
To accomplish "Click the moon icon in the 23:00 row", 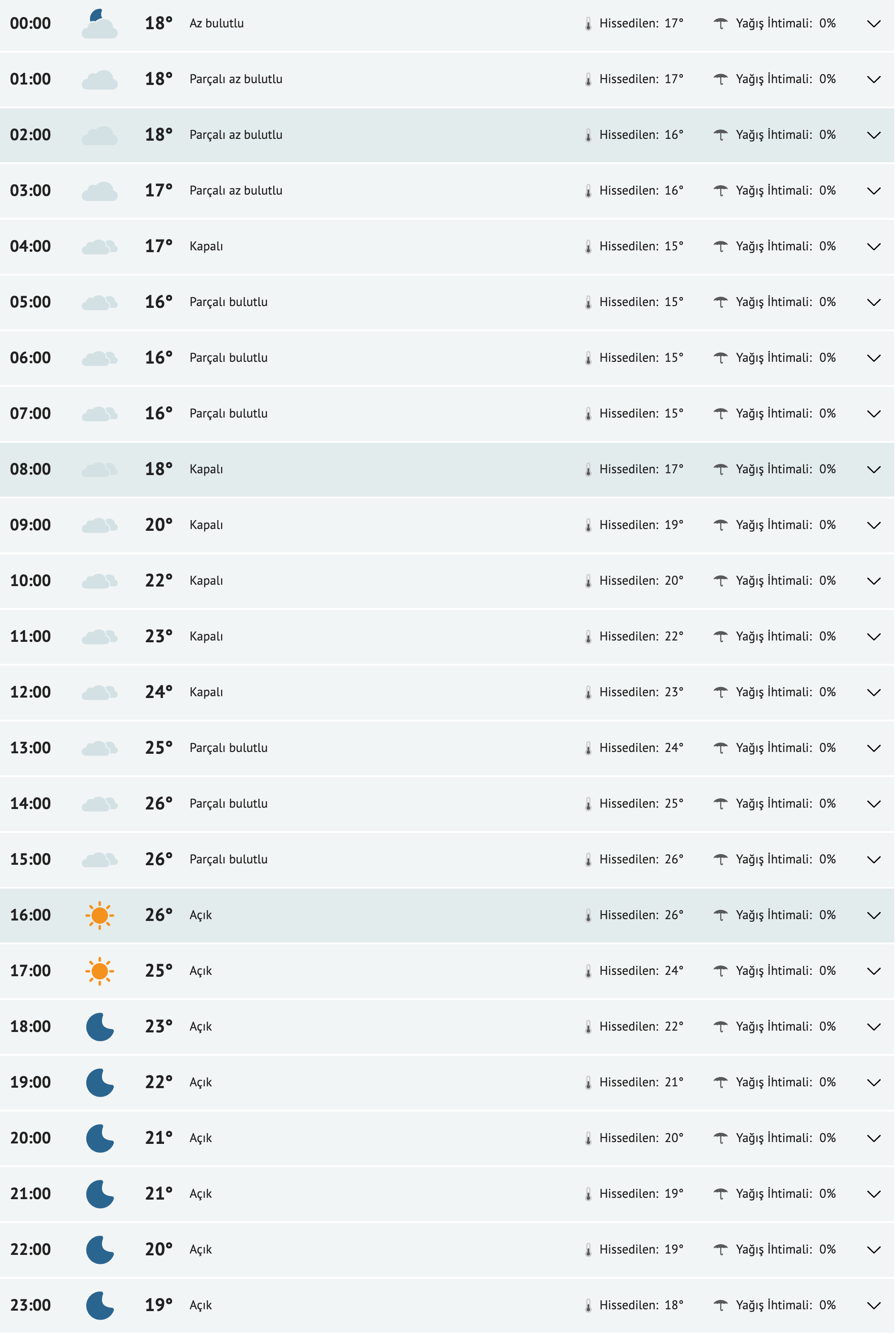I will click(x=99, y=1306).
